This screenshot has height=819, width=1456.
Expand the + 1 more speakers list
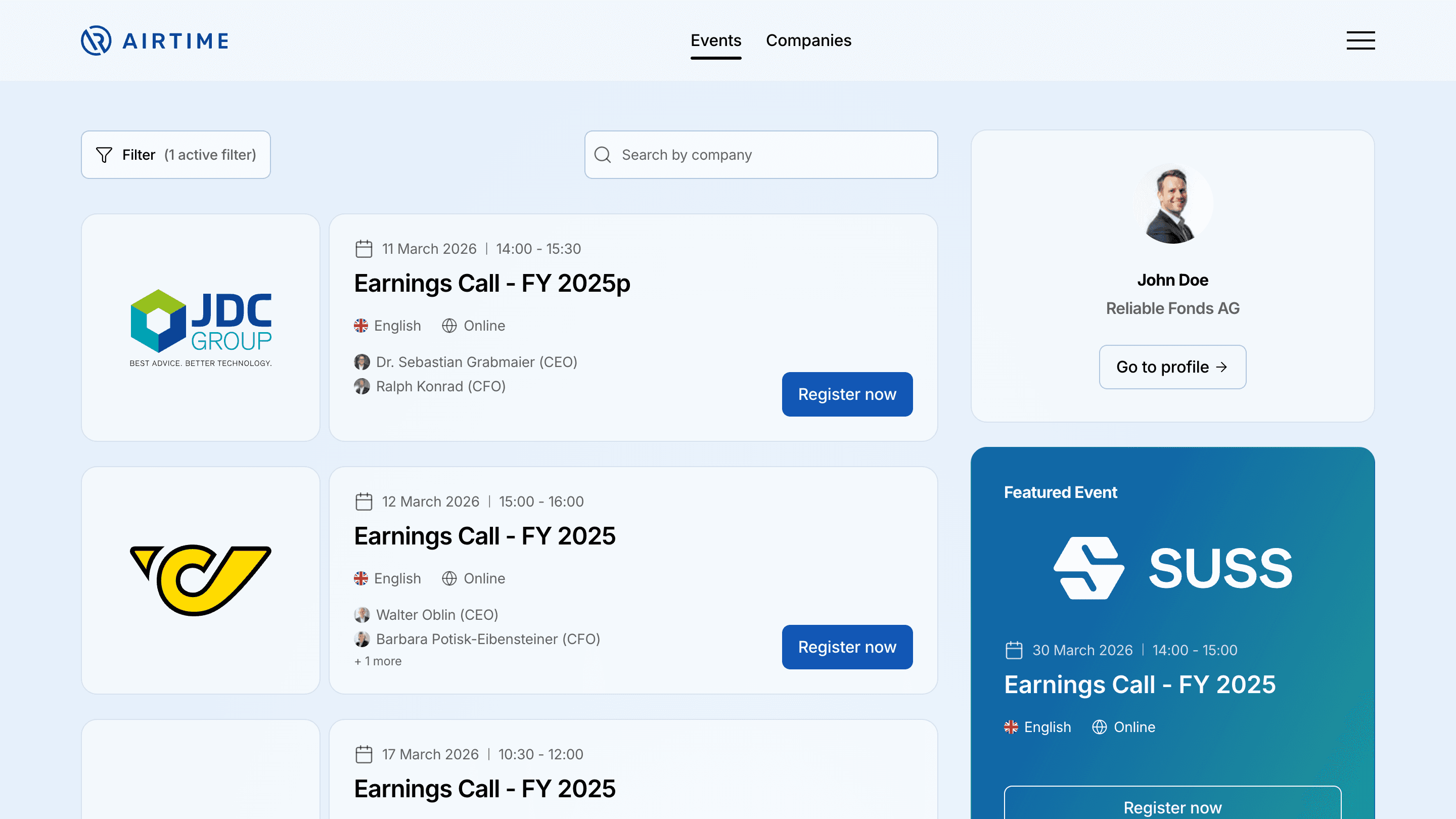(377, 660)
